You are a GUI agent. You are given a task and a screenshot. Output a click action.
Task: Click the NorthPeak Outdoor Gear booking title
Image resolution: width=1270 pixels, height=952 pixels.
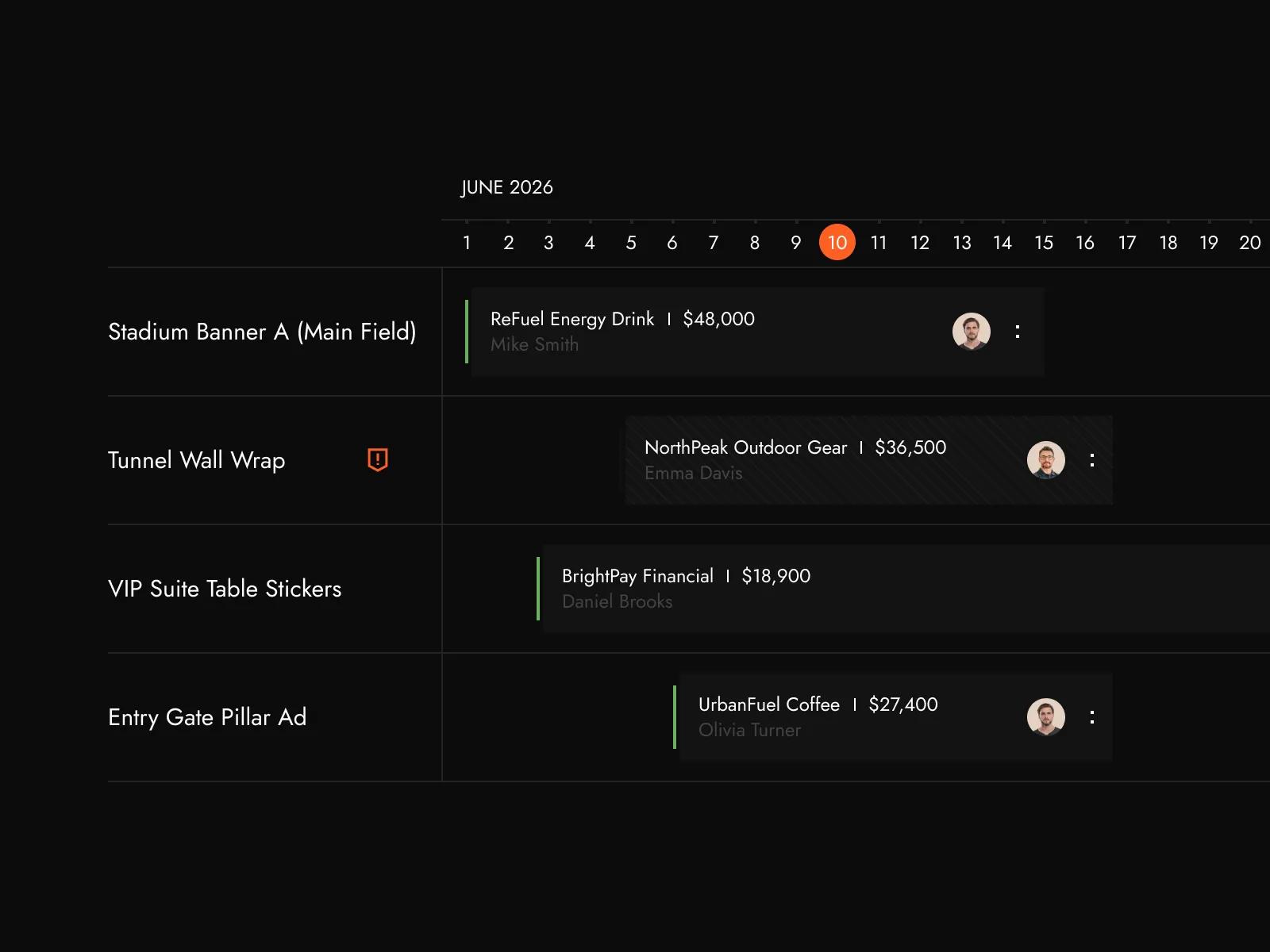coord(745,447)
